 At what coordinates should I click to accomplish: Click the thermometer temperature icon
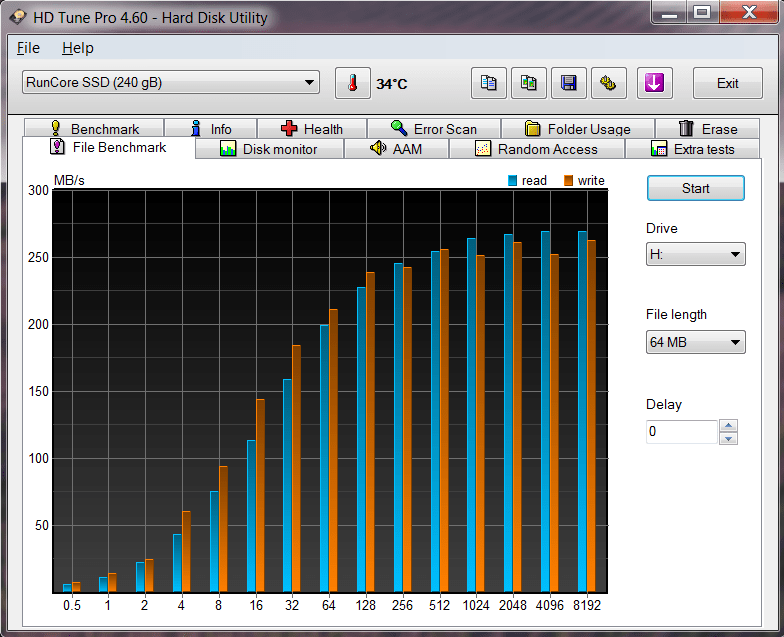pos(353,83)
